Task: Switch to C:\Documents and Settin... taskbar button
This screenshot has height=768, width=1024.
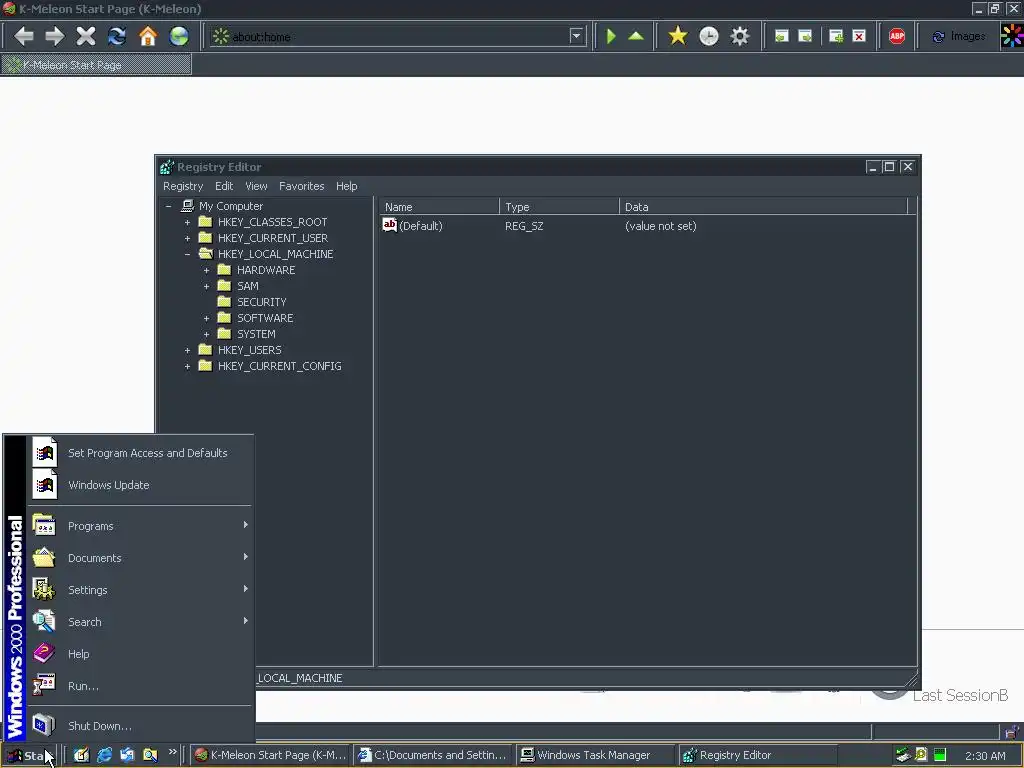Action: [x=433, y=755]
